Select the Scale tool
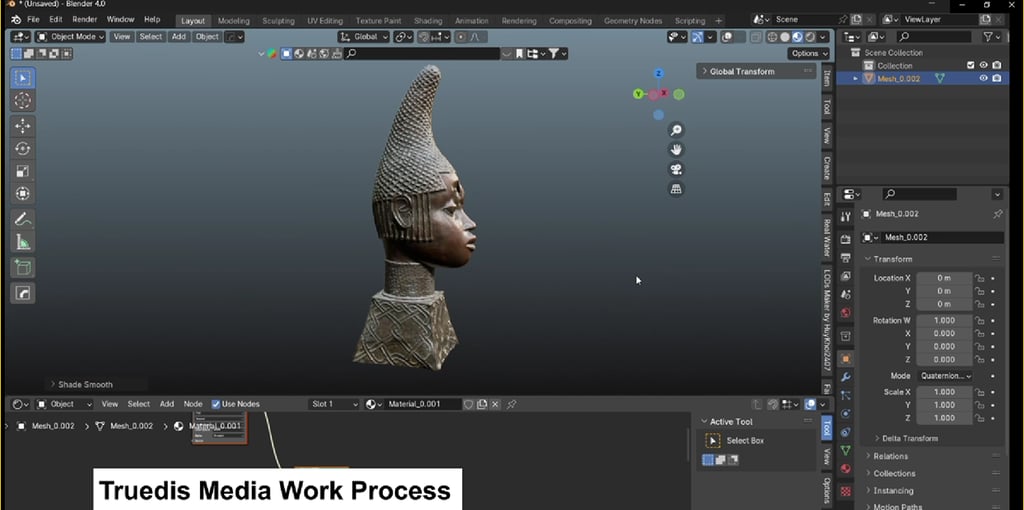The image size is (1024, 510). [23, 171]
